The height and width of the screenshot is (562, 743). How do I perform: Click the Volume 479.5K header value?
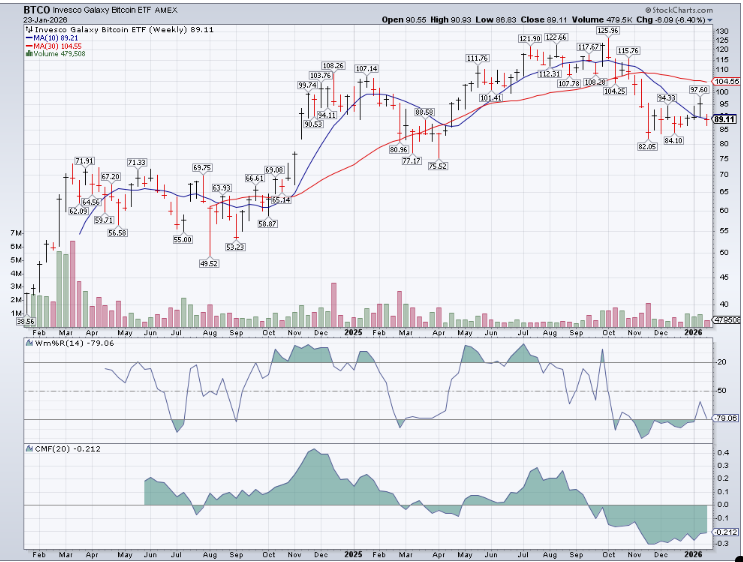pyautogui.click(x=622, y=18)
